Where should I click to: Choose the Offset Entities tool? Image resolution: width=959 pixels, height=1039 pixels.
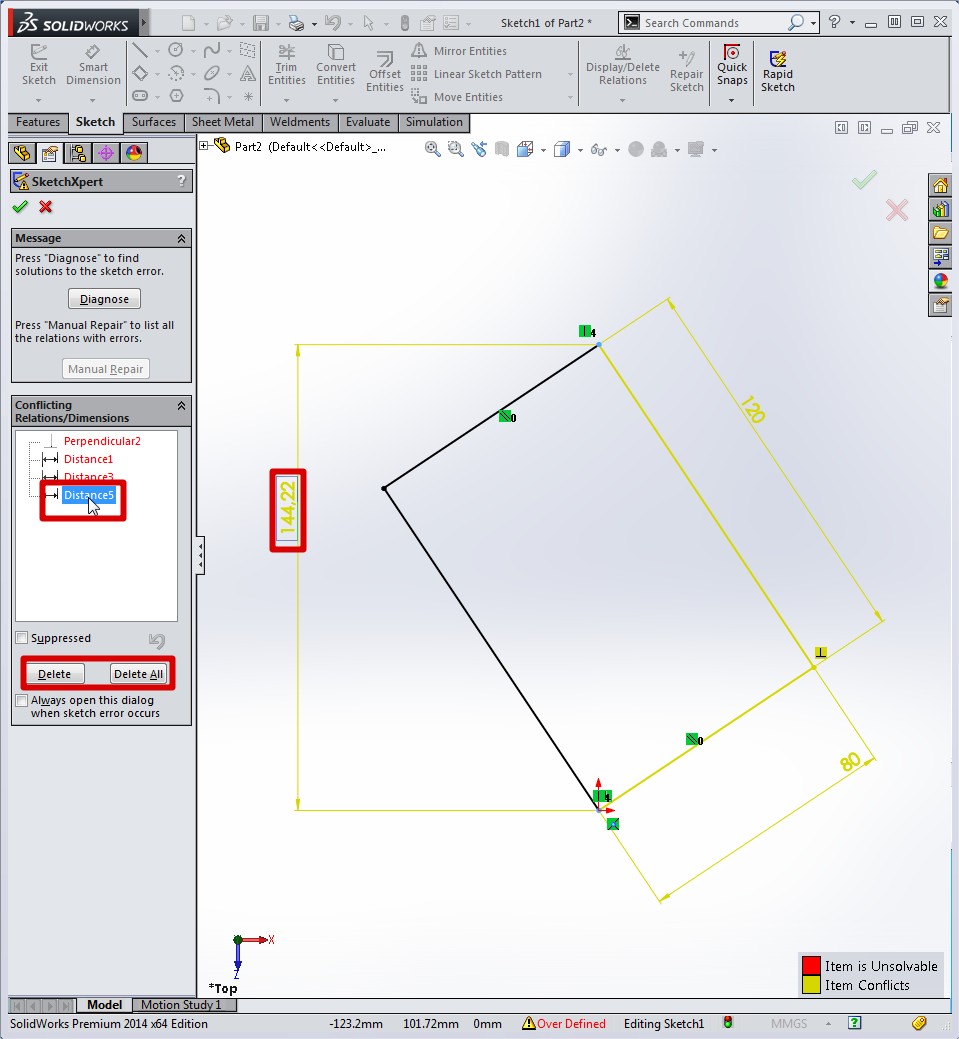[x=384, y=72]
